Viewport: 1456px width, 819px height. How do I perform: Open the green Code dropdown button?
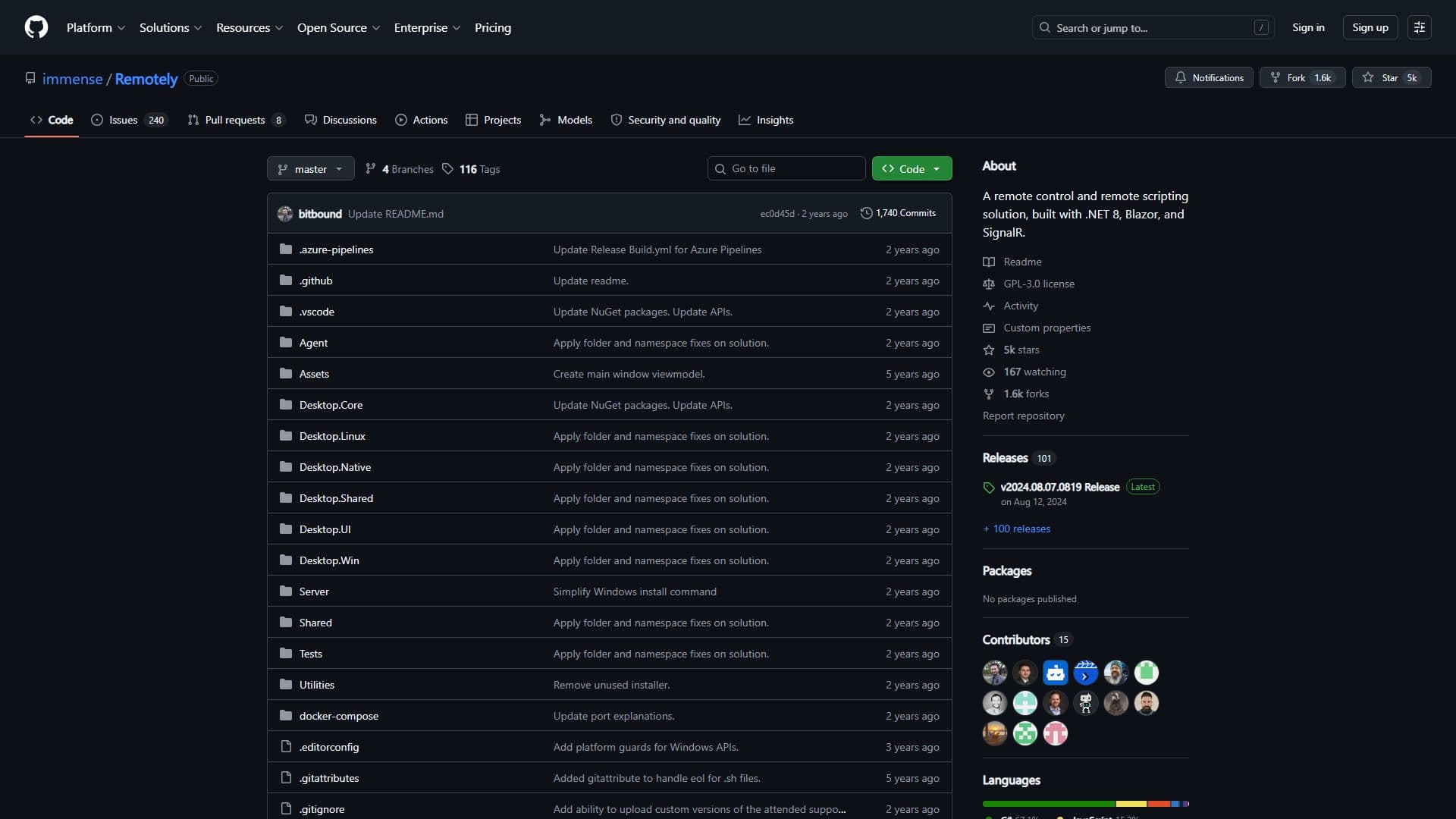pos(912,168)
